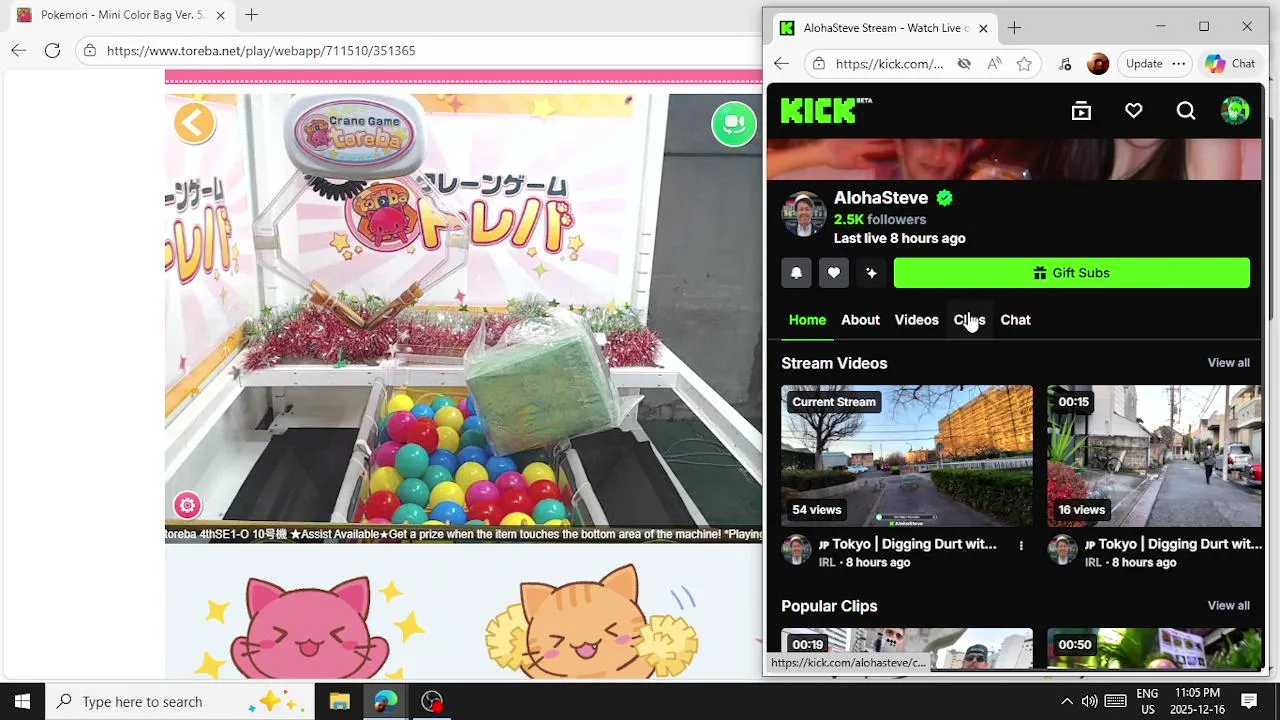Click the Kick page vertical scrollbar
Screen dimensions: 1280x720
pyautogui.click(x=1265, y=375)
